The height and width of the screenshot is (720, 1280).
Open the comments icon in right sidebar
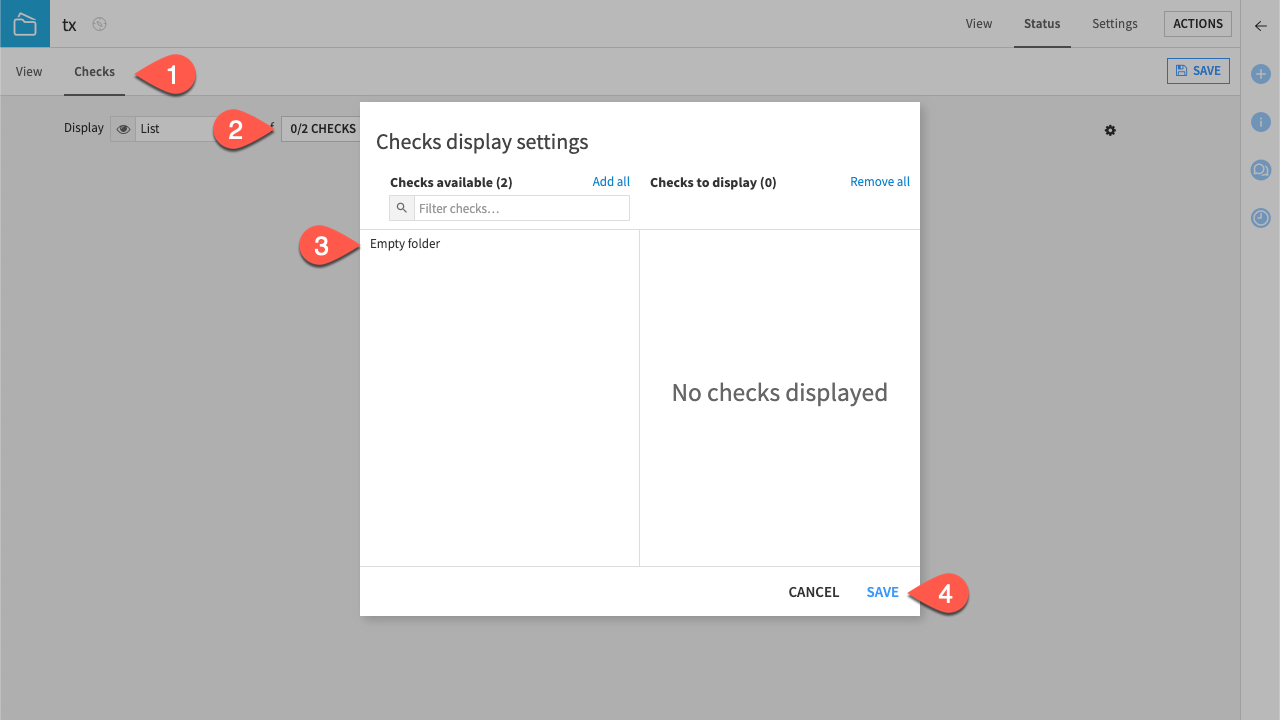tap(1261, 170)
